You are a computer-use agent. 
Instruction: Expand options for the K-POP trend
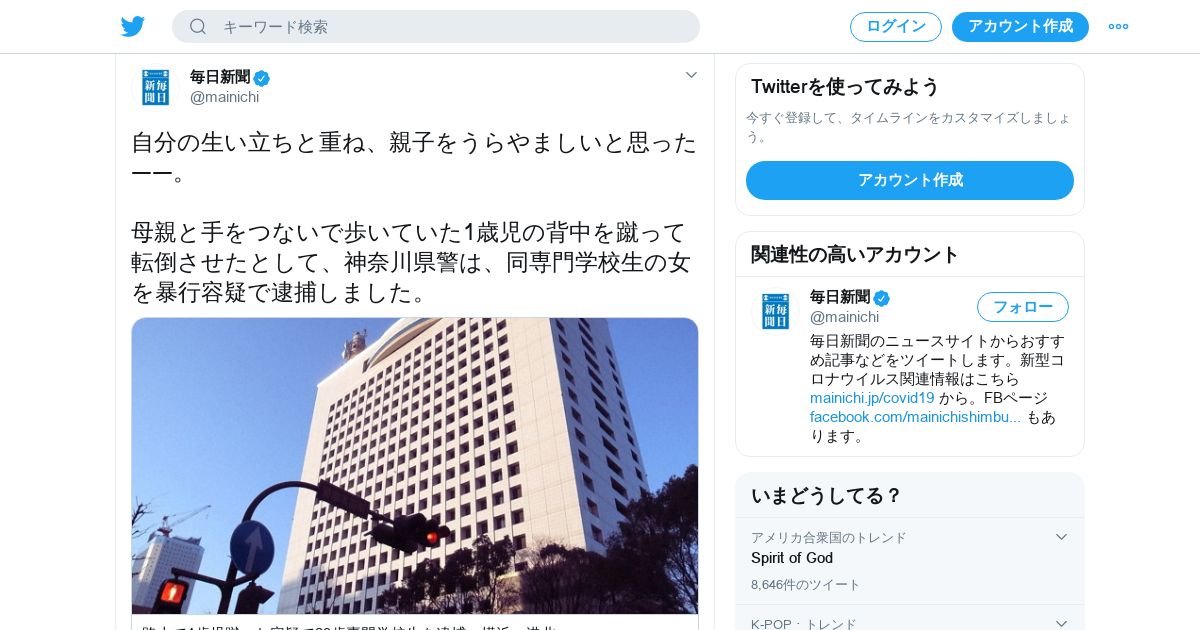coord(1061,624)
